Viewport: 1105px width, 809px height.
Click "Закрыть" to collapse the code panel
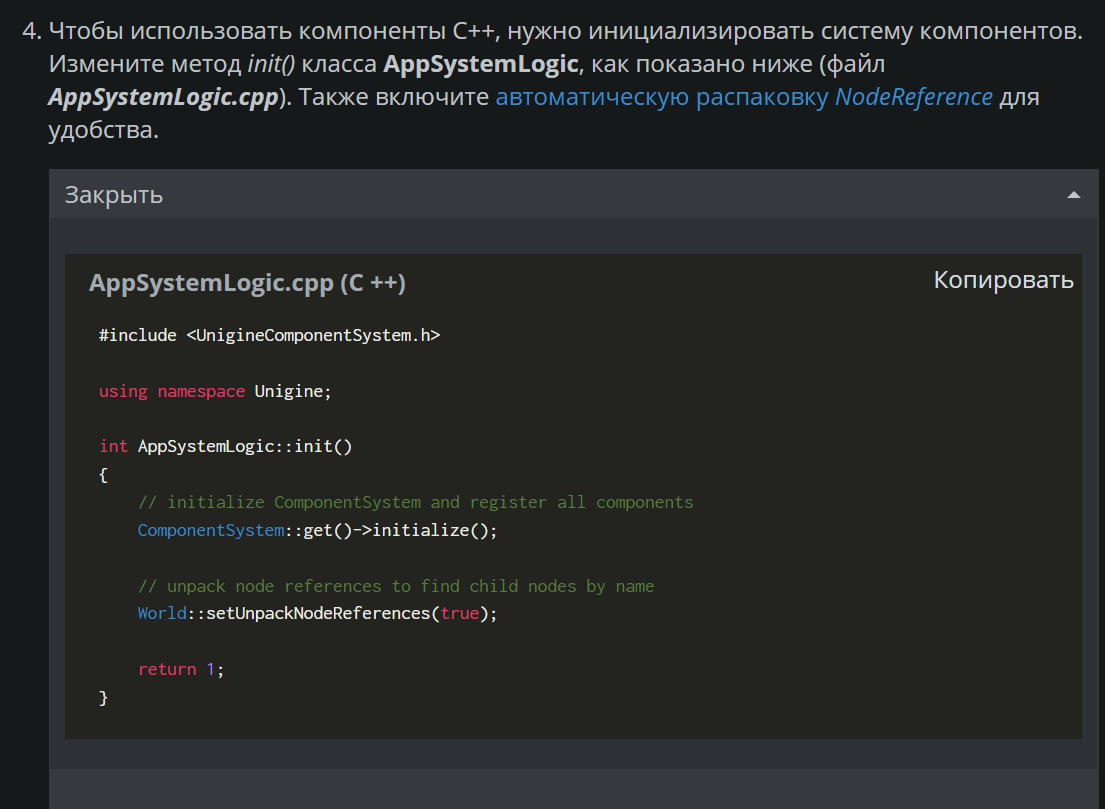click(113, 195)
